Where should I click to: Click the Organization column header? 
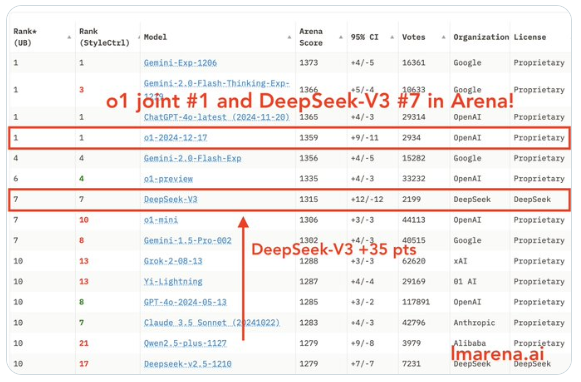pyautogui.click(x=481, y=37)
